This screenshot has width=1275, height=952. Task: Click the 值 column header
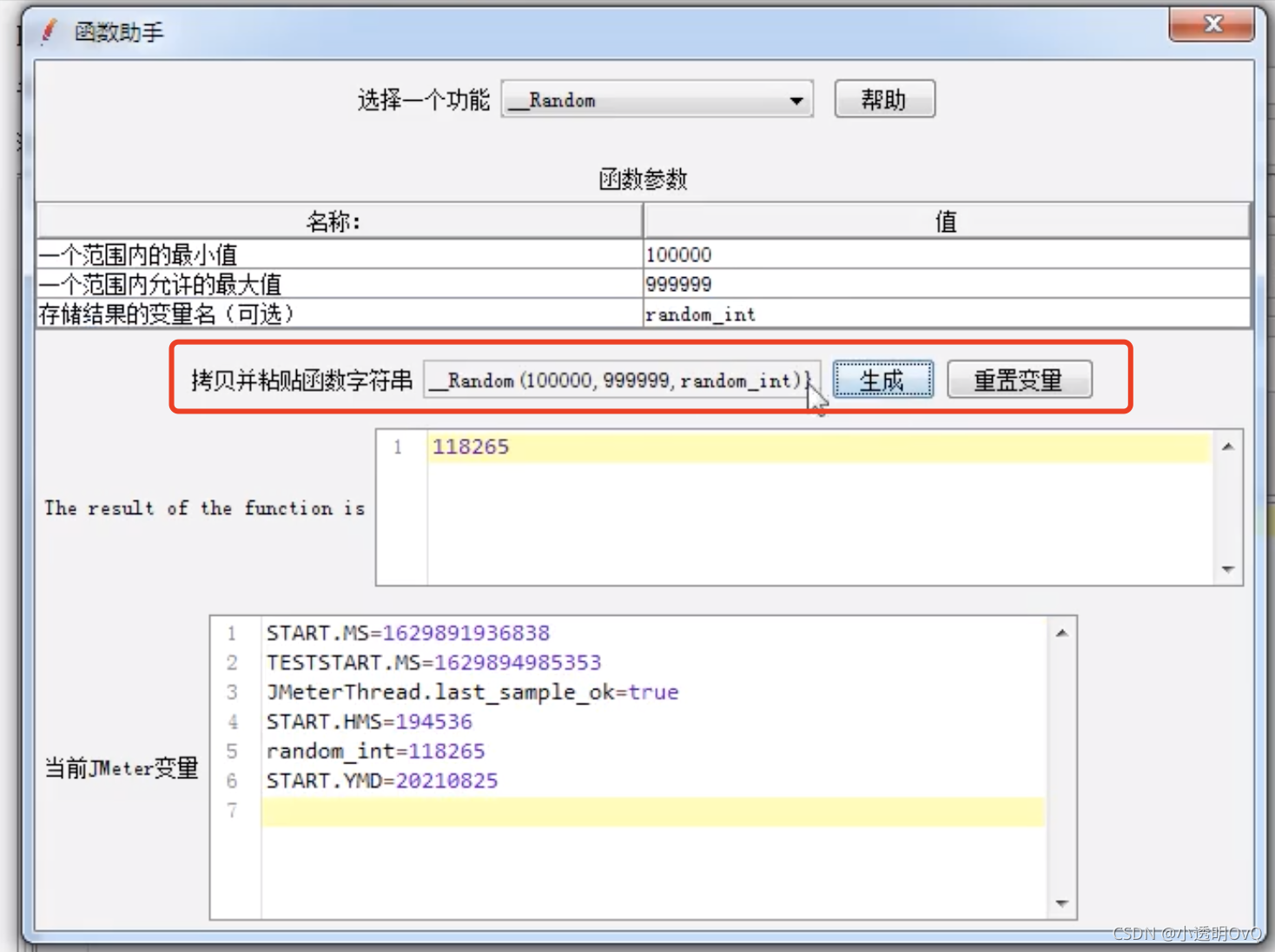pyautogui.click(x=946, y=221)
